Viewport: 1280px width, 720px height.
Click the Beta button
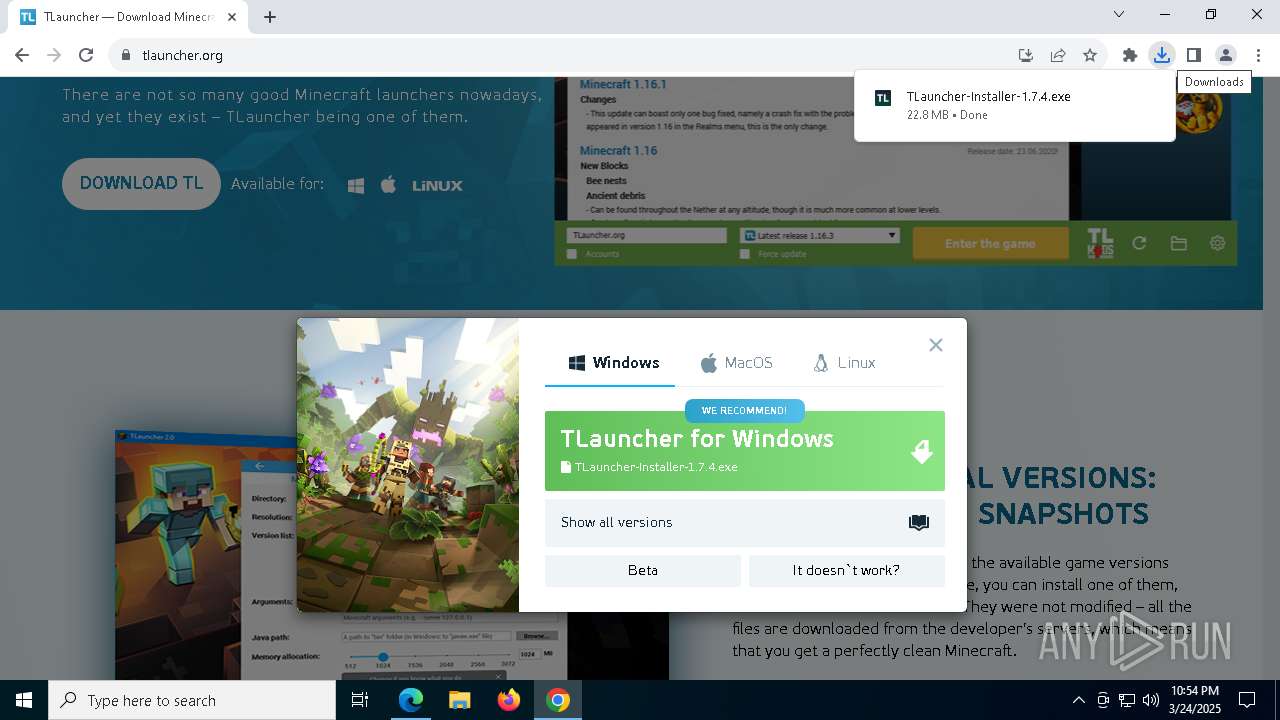coord(643,570)
